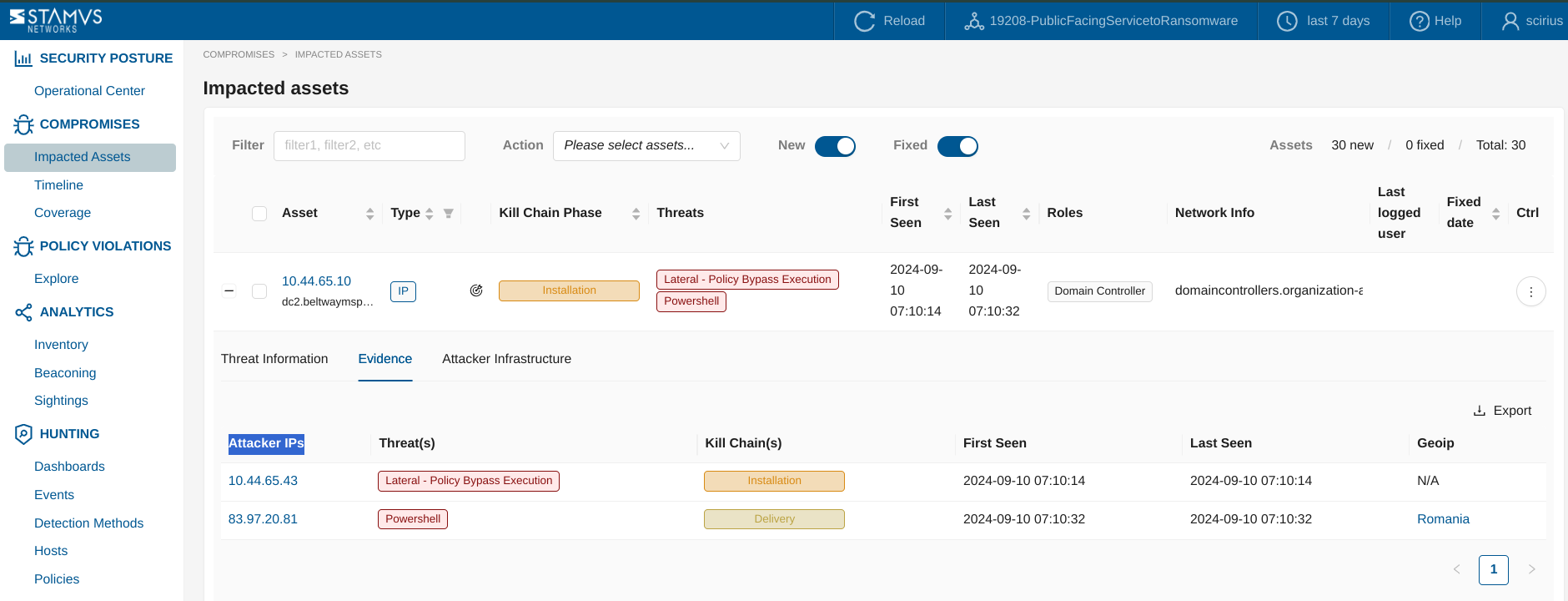Click the Type column filter funnel icon

click(x=449, y=214)
